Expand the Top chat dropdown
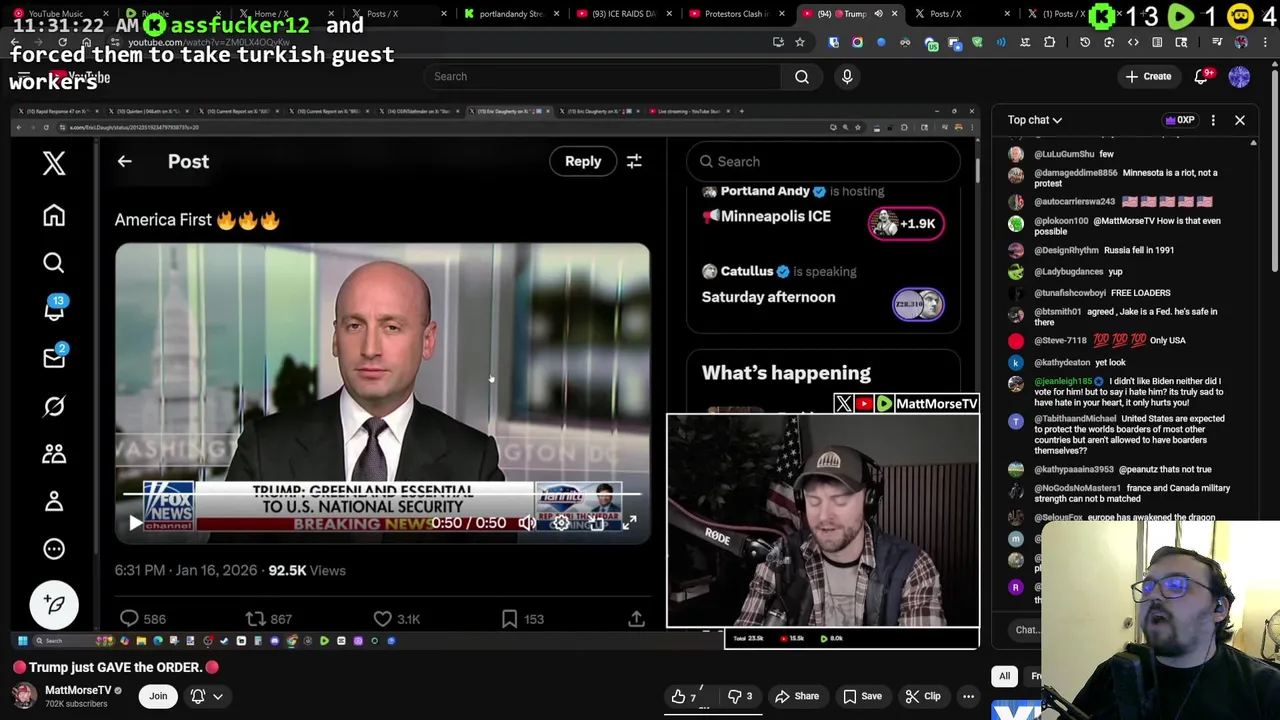The image size is (1280, 720). point(1034,120)
